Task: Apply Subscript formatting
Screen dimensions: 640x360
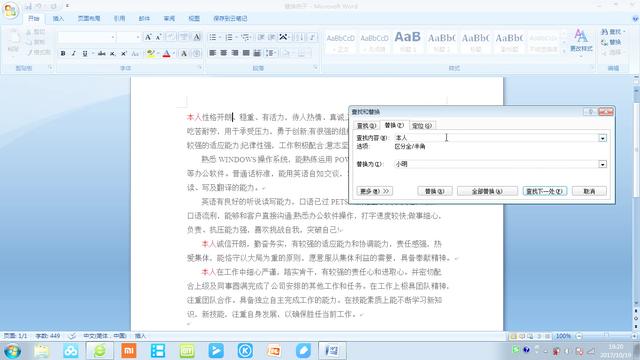Action: click(x=112, y=53)
